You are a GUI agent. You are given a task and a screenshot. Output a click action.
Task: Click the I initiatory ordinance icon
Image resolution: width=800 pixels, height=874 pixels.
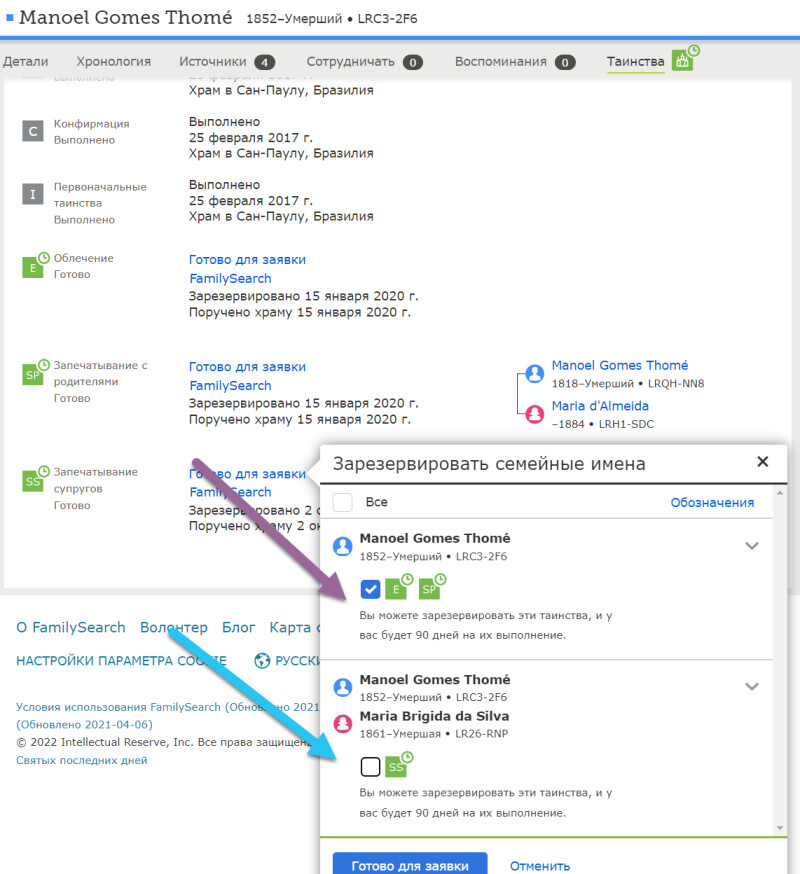pos(33,194)
